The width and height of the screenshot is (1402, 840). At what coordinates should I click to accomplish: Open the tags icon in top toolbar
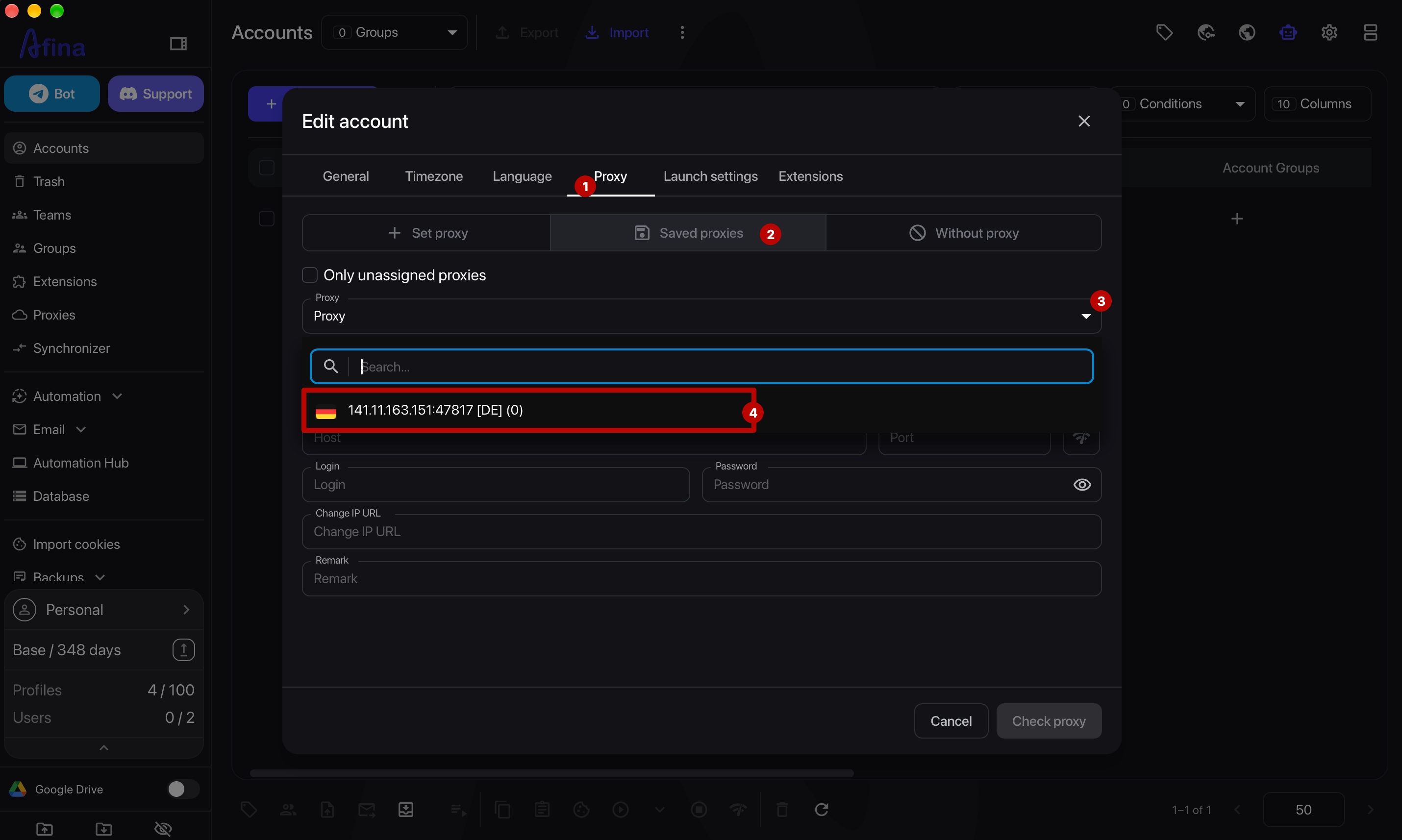(1164, 32)
